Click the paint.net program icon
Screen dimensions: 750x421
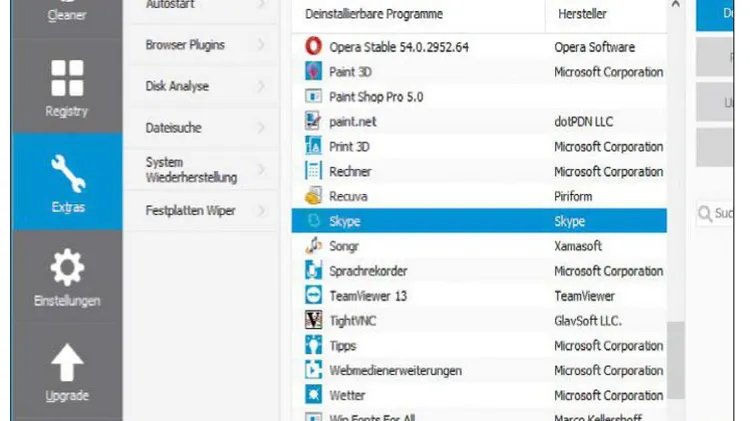click(313, 121)
